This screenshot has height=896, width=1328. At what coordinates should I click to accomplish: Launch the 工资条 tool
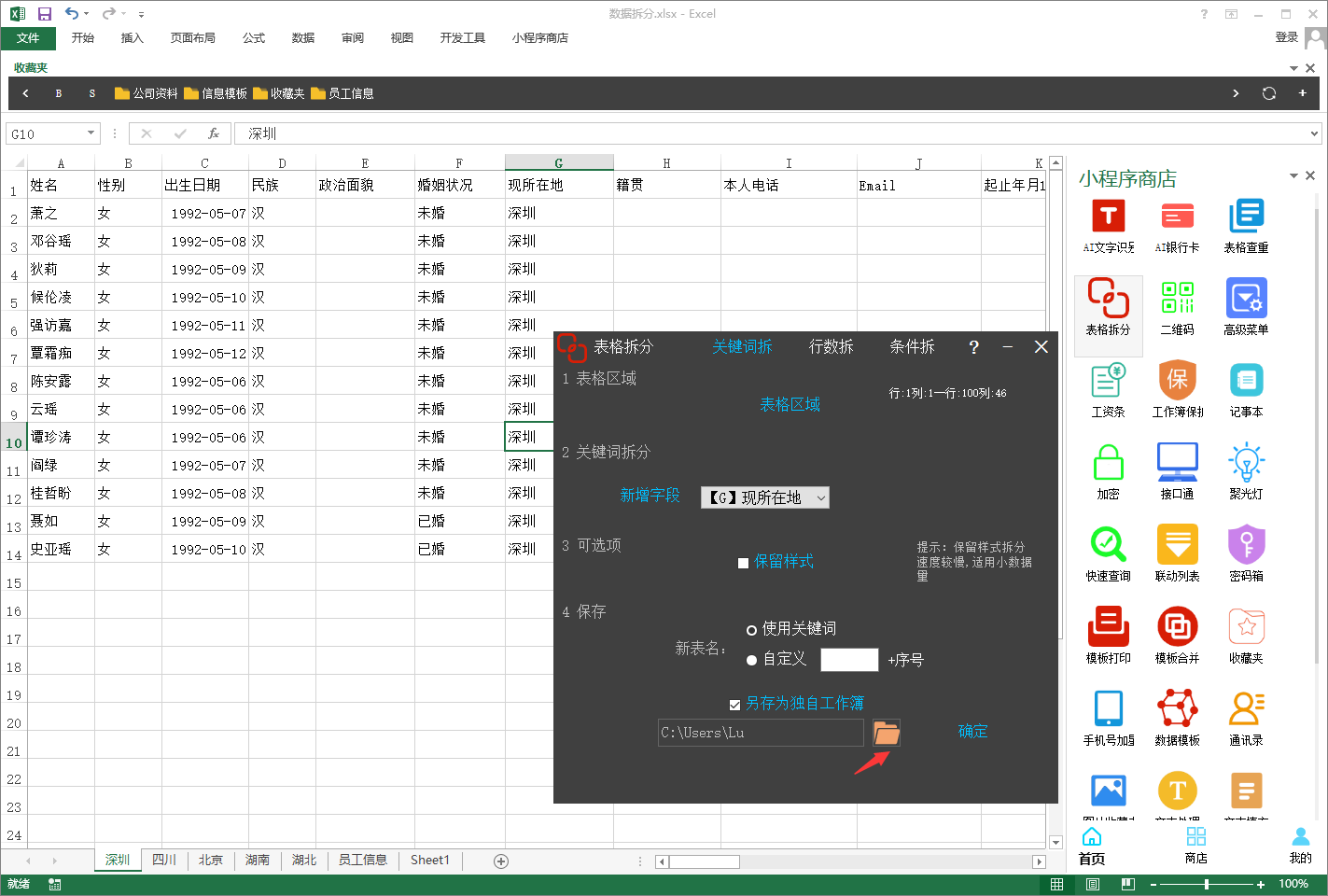click(x=1109, y=390)
